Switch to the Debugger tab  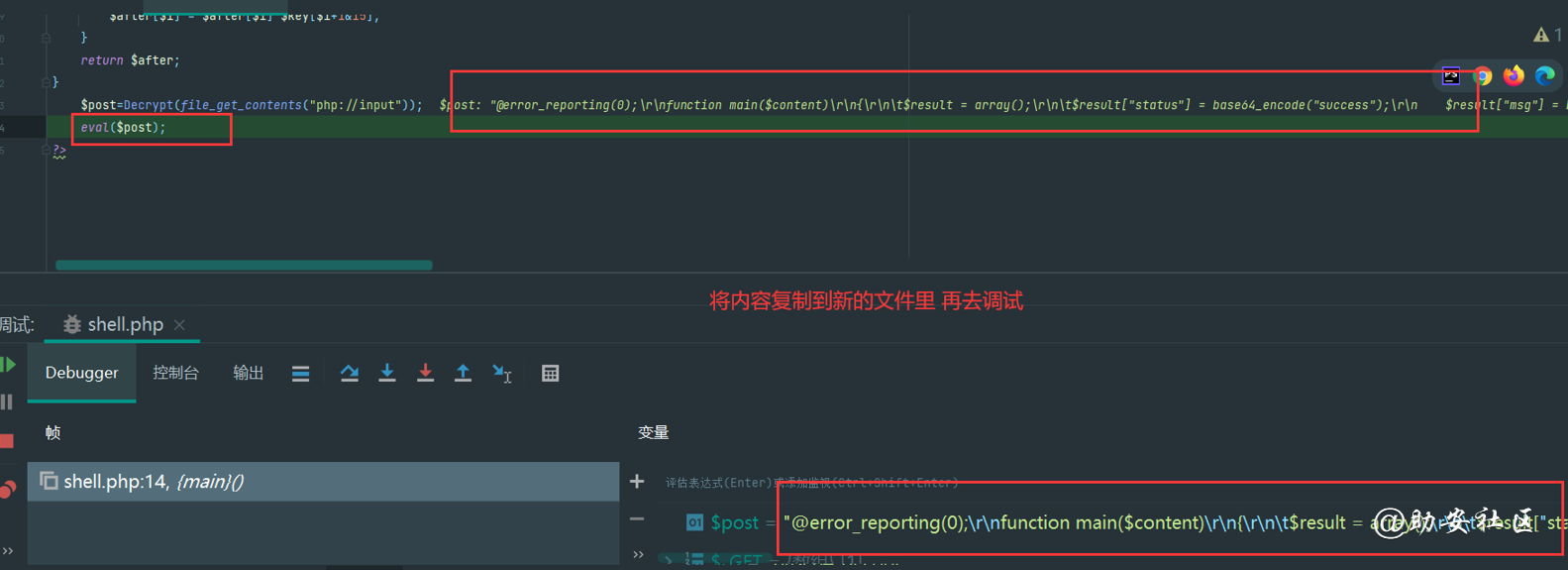coord(81,373)
